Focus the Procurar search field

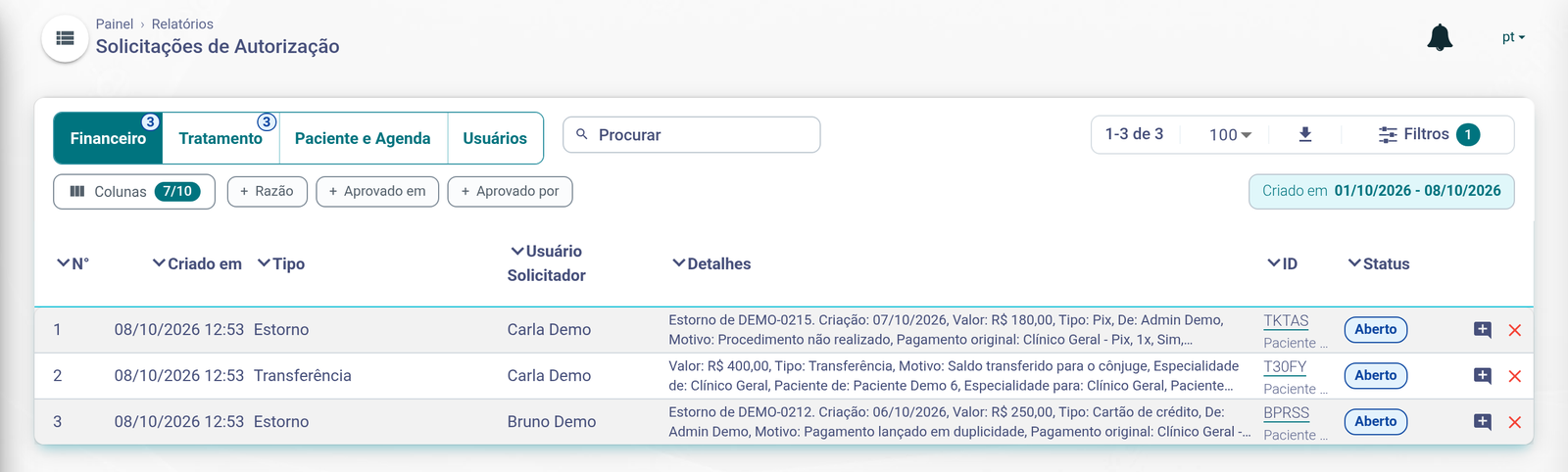coord(692,135)
